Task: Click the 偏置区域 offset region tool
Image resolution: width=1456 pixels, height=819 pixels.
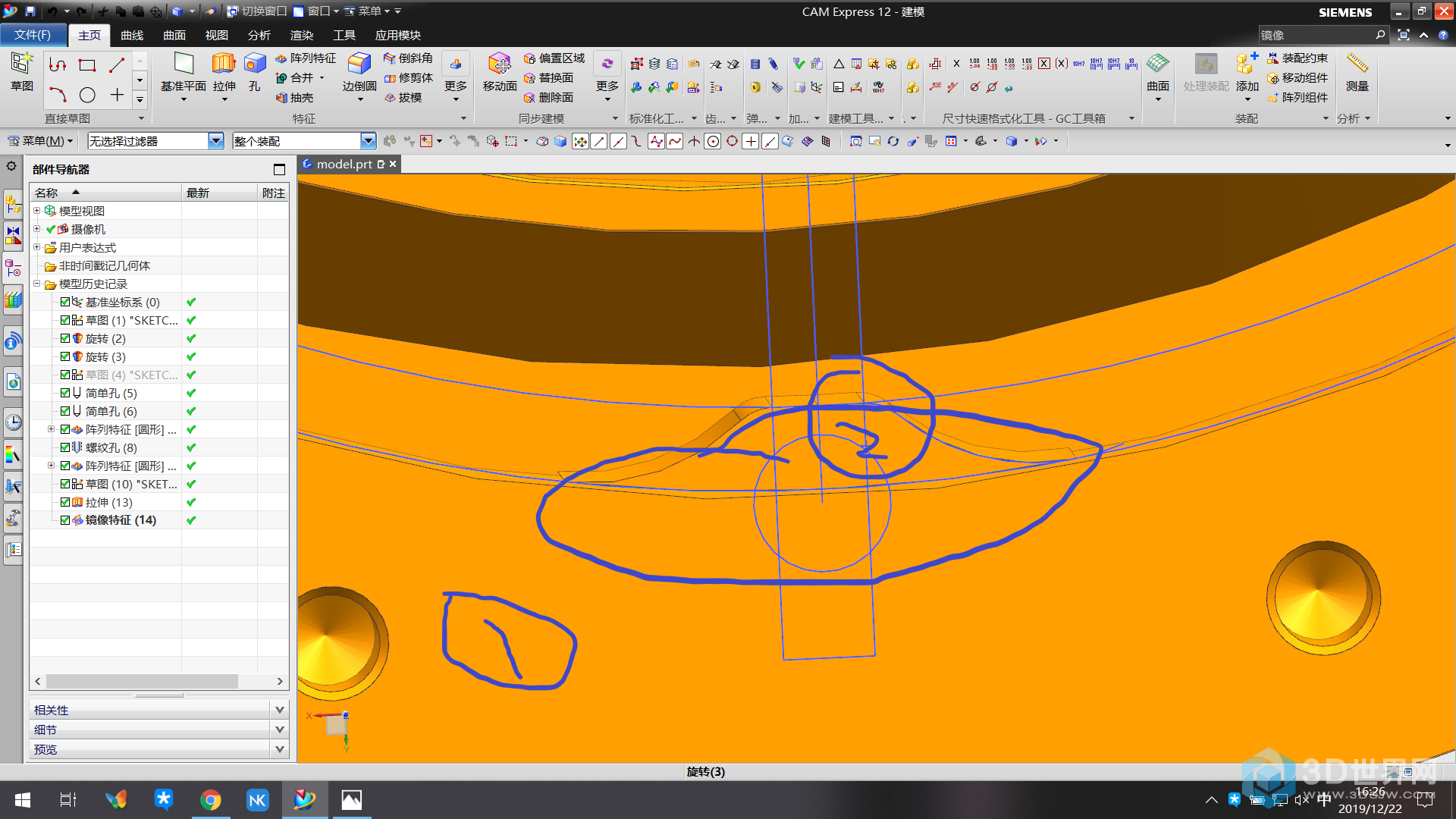Action: tap(554, 58)
